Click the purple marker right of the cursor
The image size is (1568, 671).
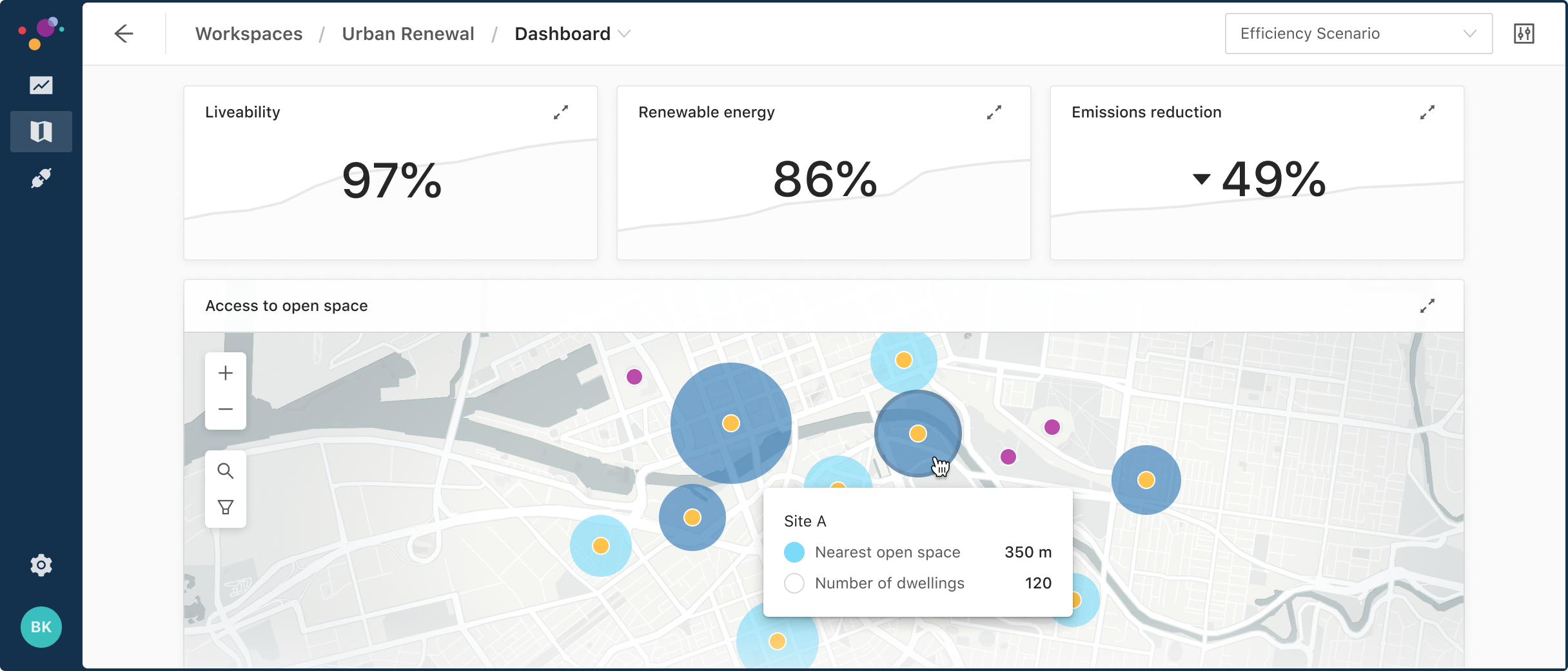click(1008, 457)
